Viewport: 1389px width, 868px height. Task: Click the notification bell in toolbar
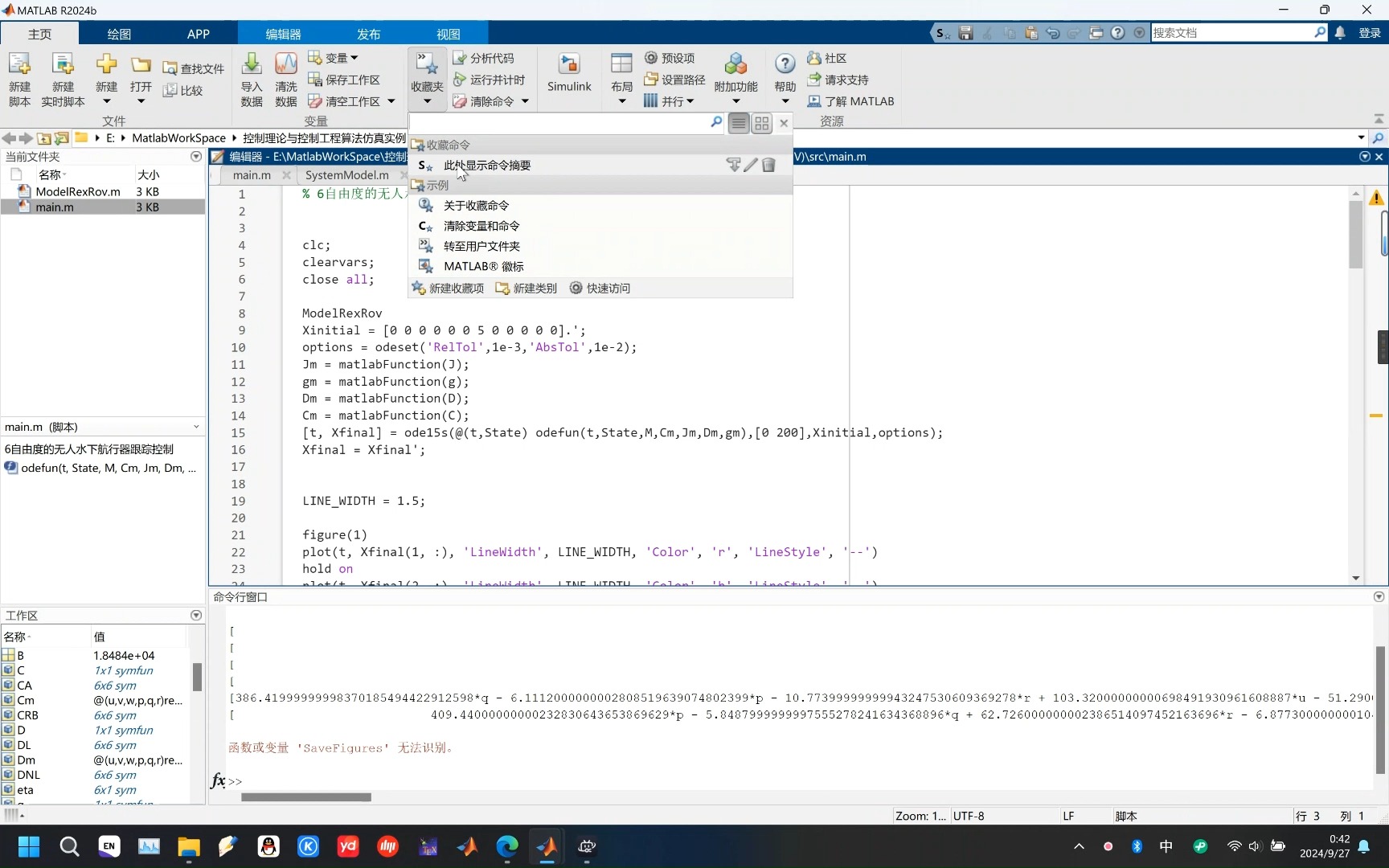click(x=1340, y=33)
